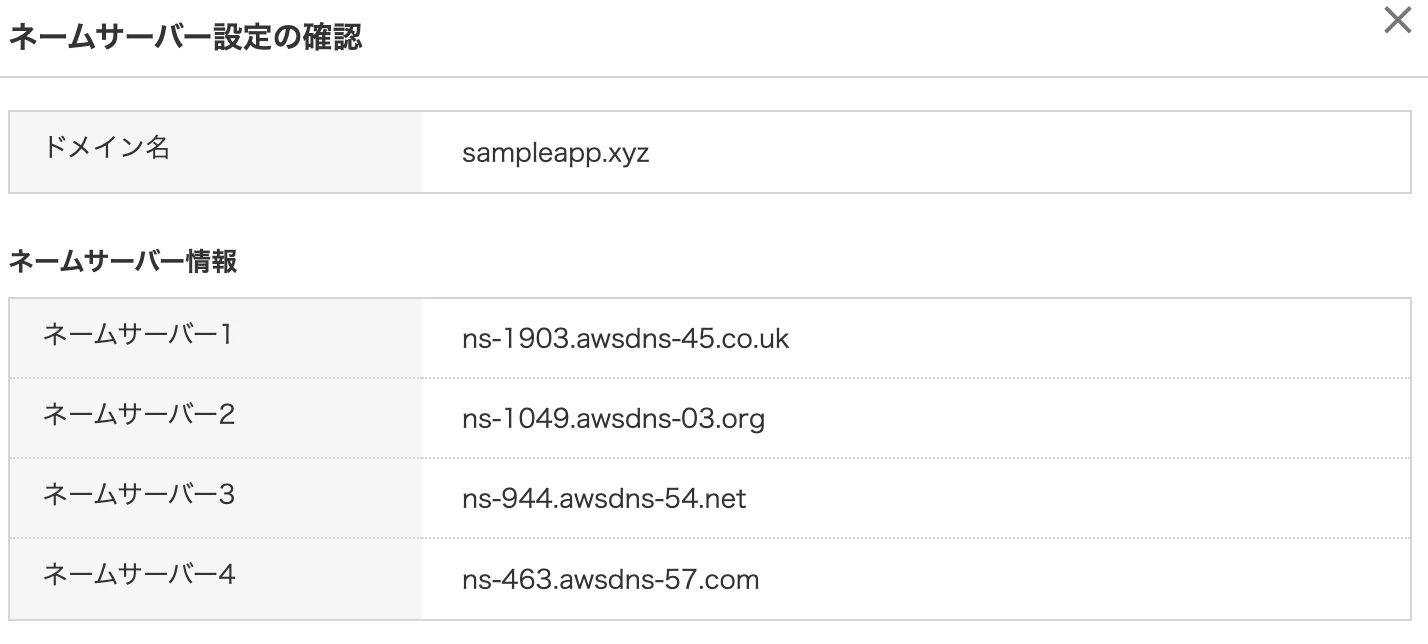
Task: Select ns-463.awsdns-57.com nameserver value
Action: [x=610, y=578]
